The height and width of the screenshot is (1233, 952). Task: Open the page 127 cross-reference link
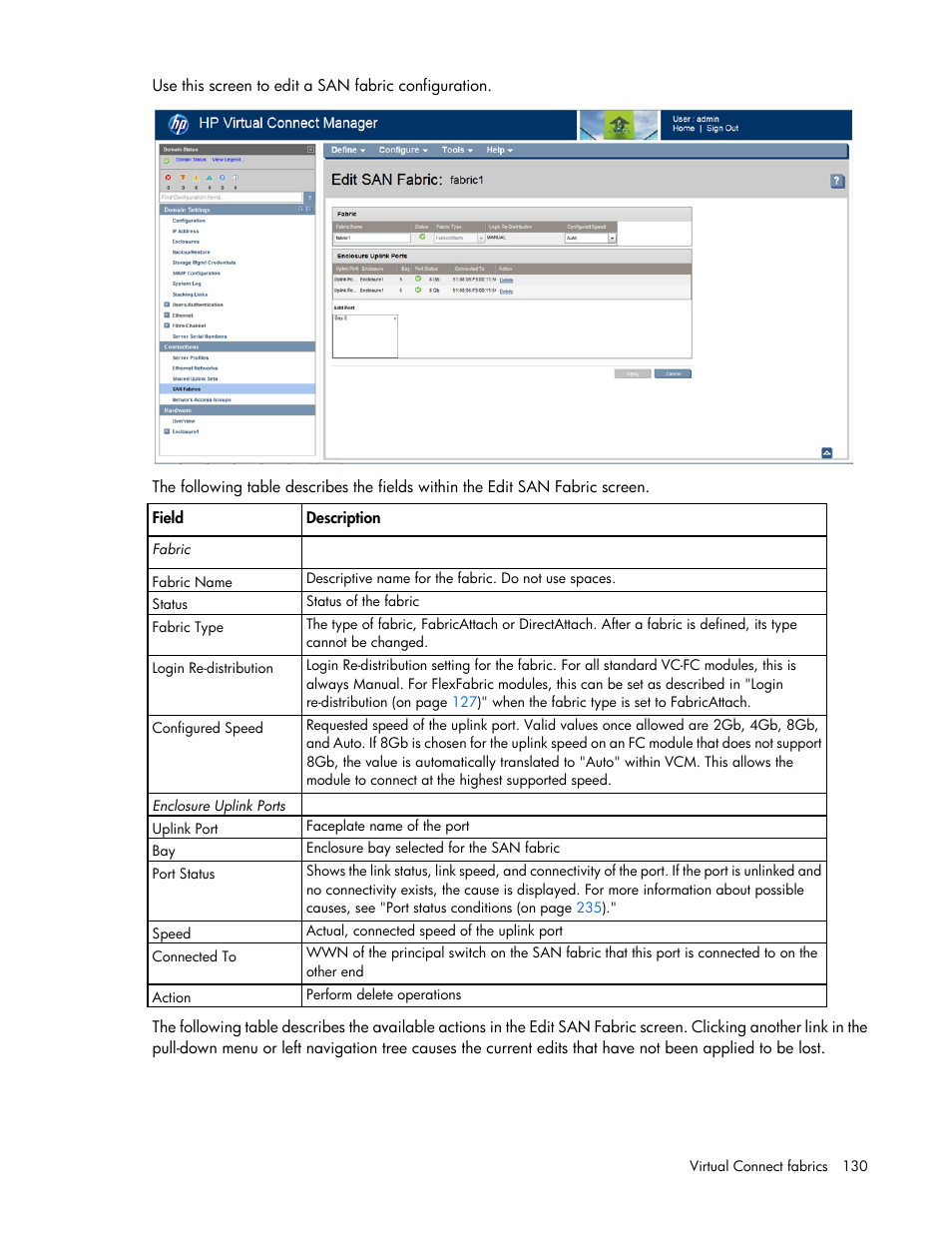[x=464, y=702]
